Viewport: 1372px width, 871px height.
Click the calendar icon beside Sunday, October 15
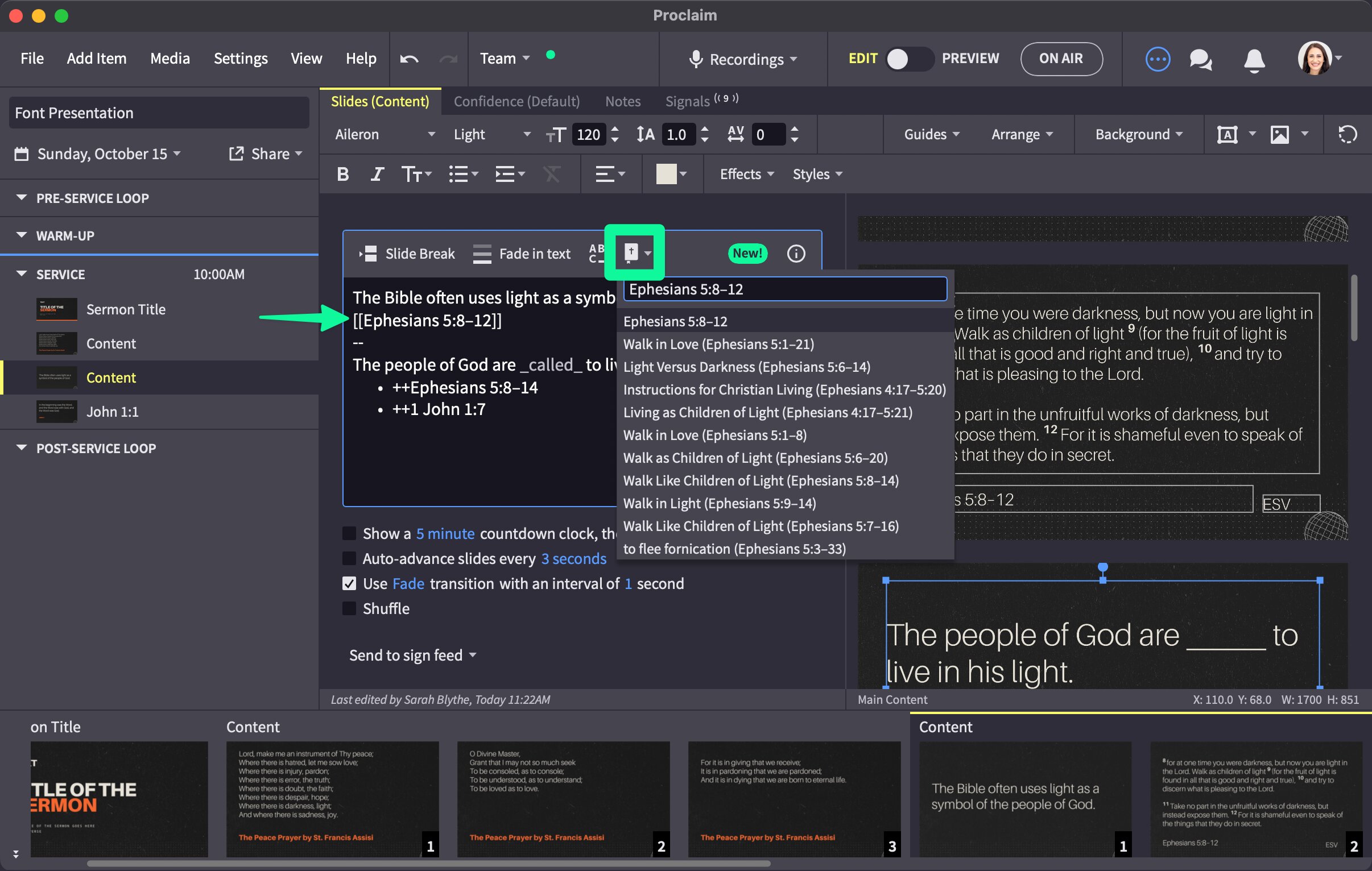click(21, 155)
